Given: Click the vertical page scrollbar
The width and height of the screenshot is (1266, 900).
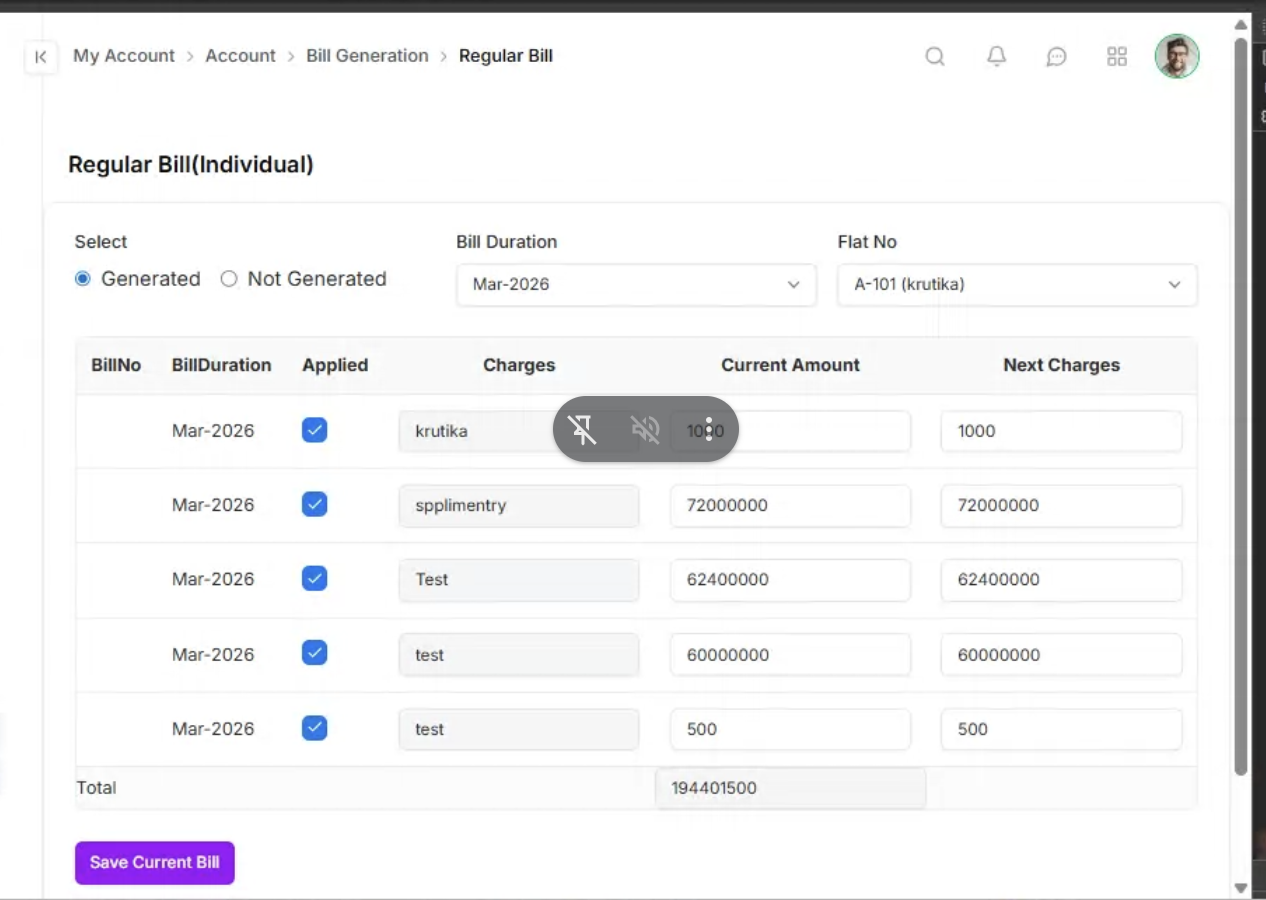Looking at the screenshot, I should (x=1241, y=405).
